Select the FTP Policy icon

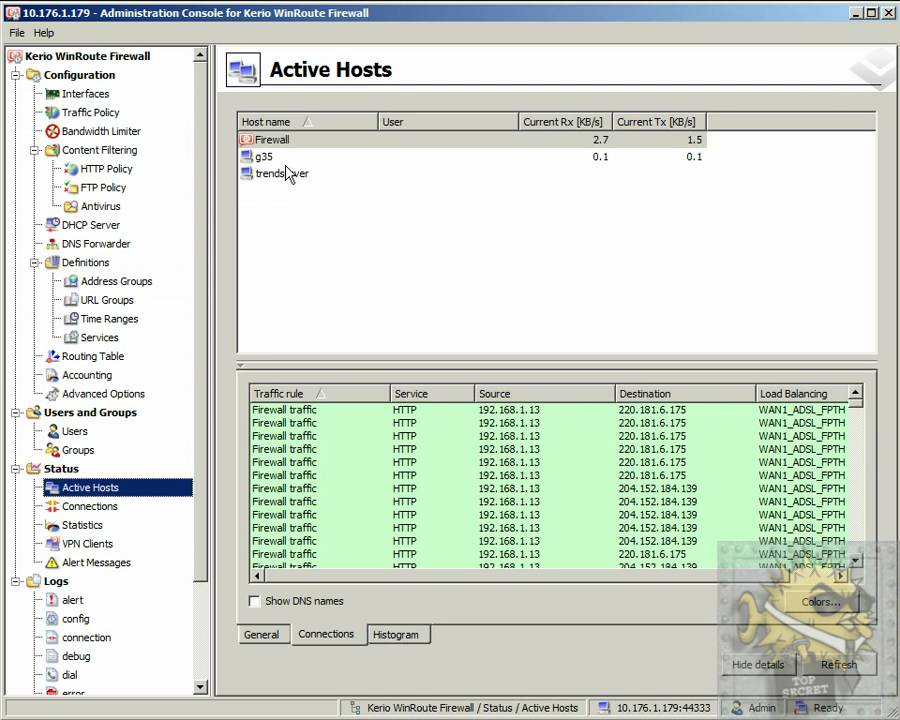coord(71,188)
